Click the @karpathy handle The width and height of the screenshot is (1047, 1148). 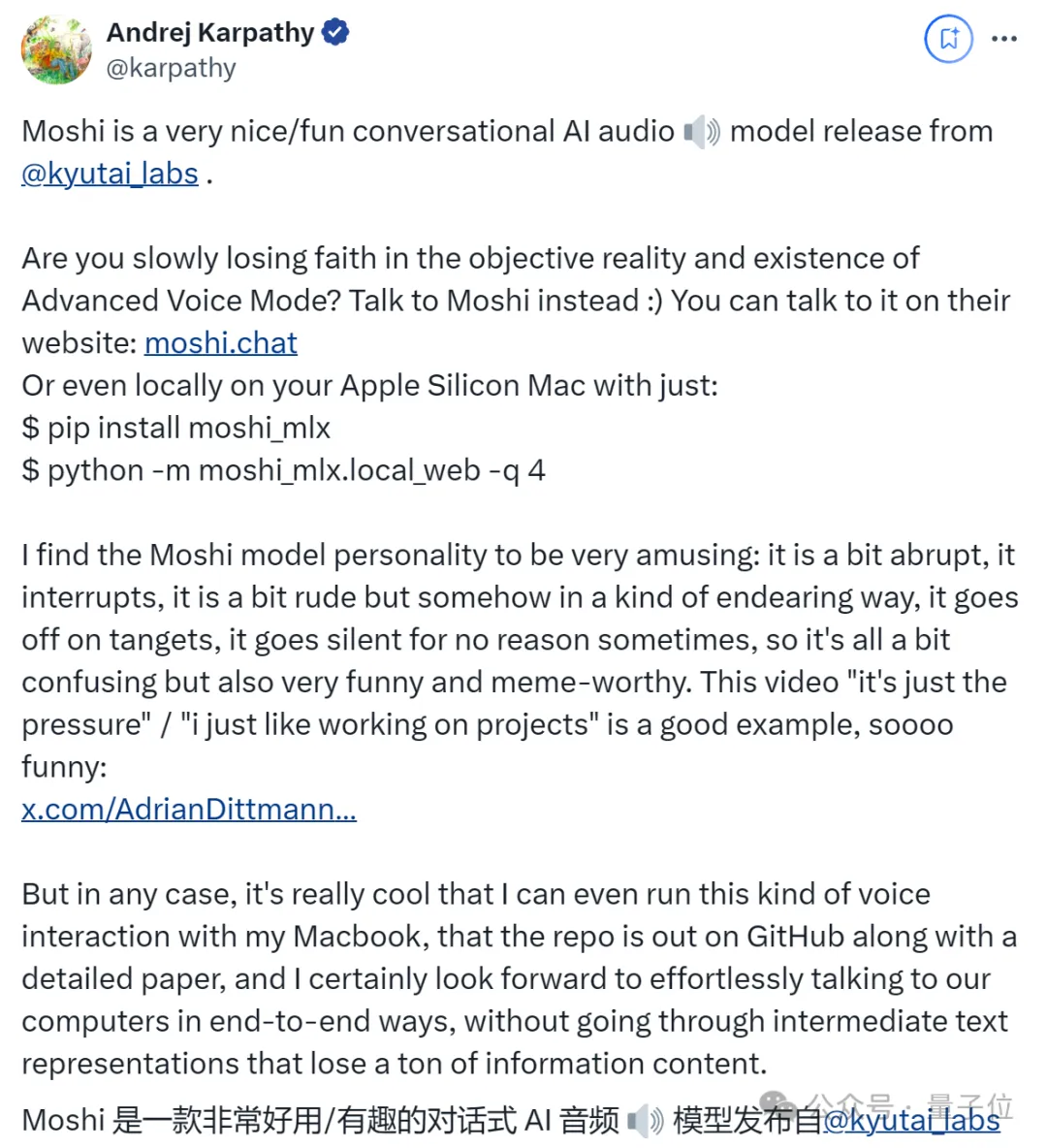pos(172,68)
